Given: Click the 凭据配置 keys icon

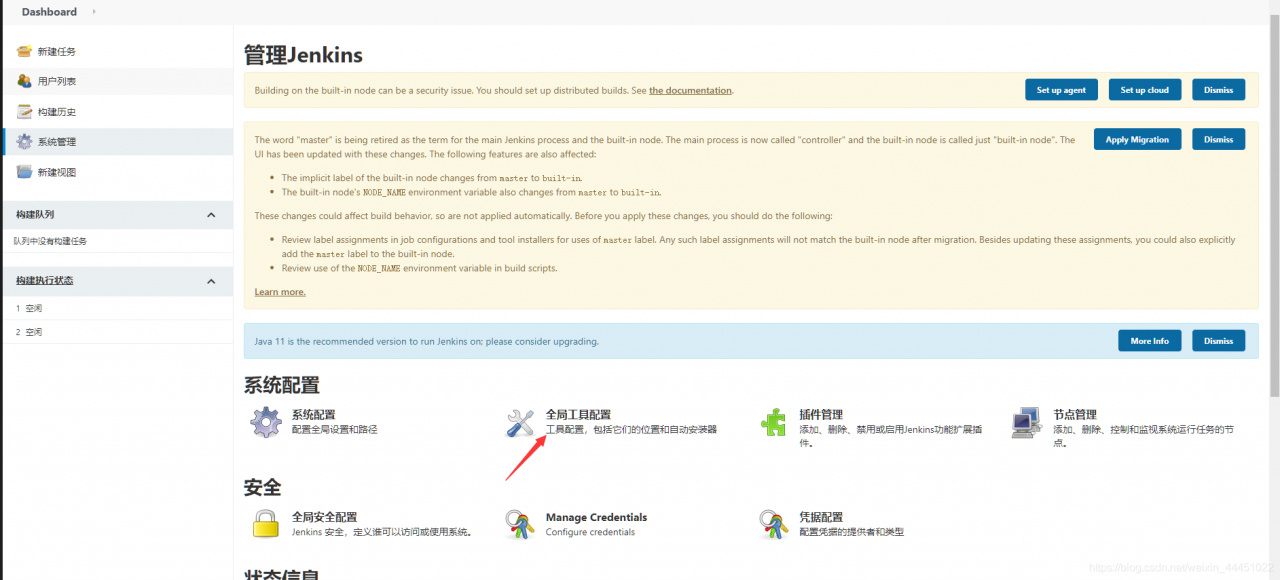Looking at the screenshot, I should click(774, 524).
